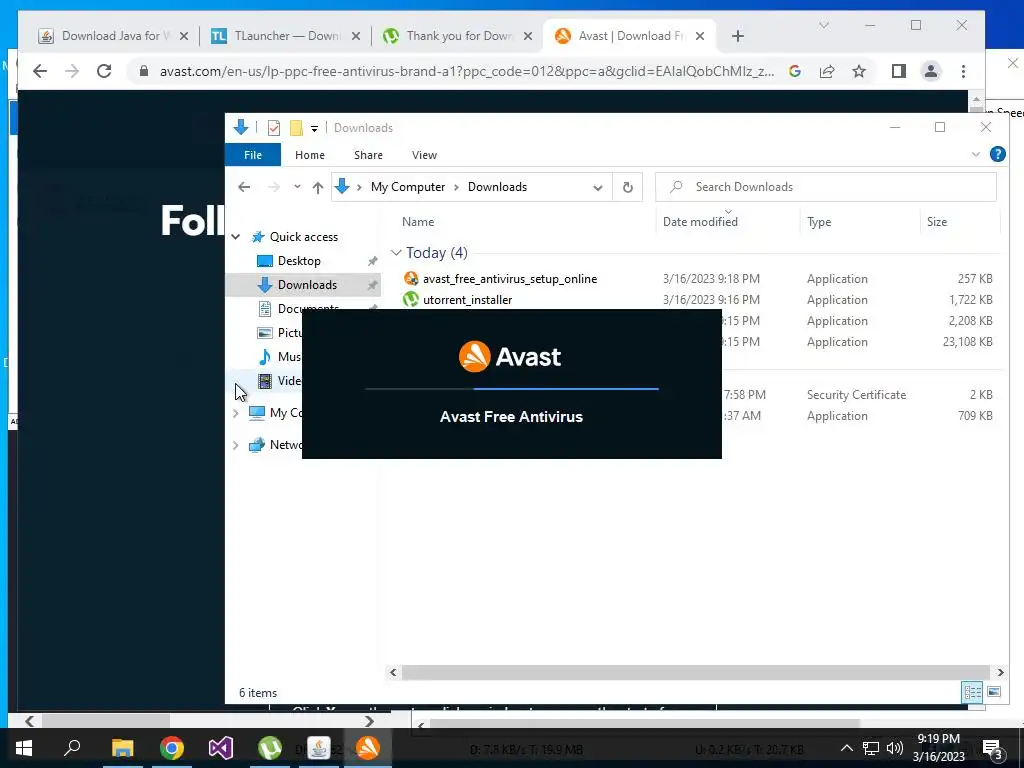Open Java installer from taskbar
The height and width of the screenshot is (768, 1024).
pyautogui.click(x=319, y=748)
